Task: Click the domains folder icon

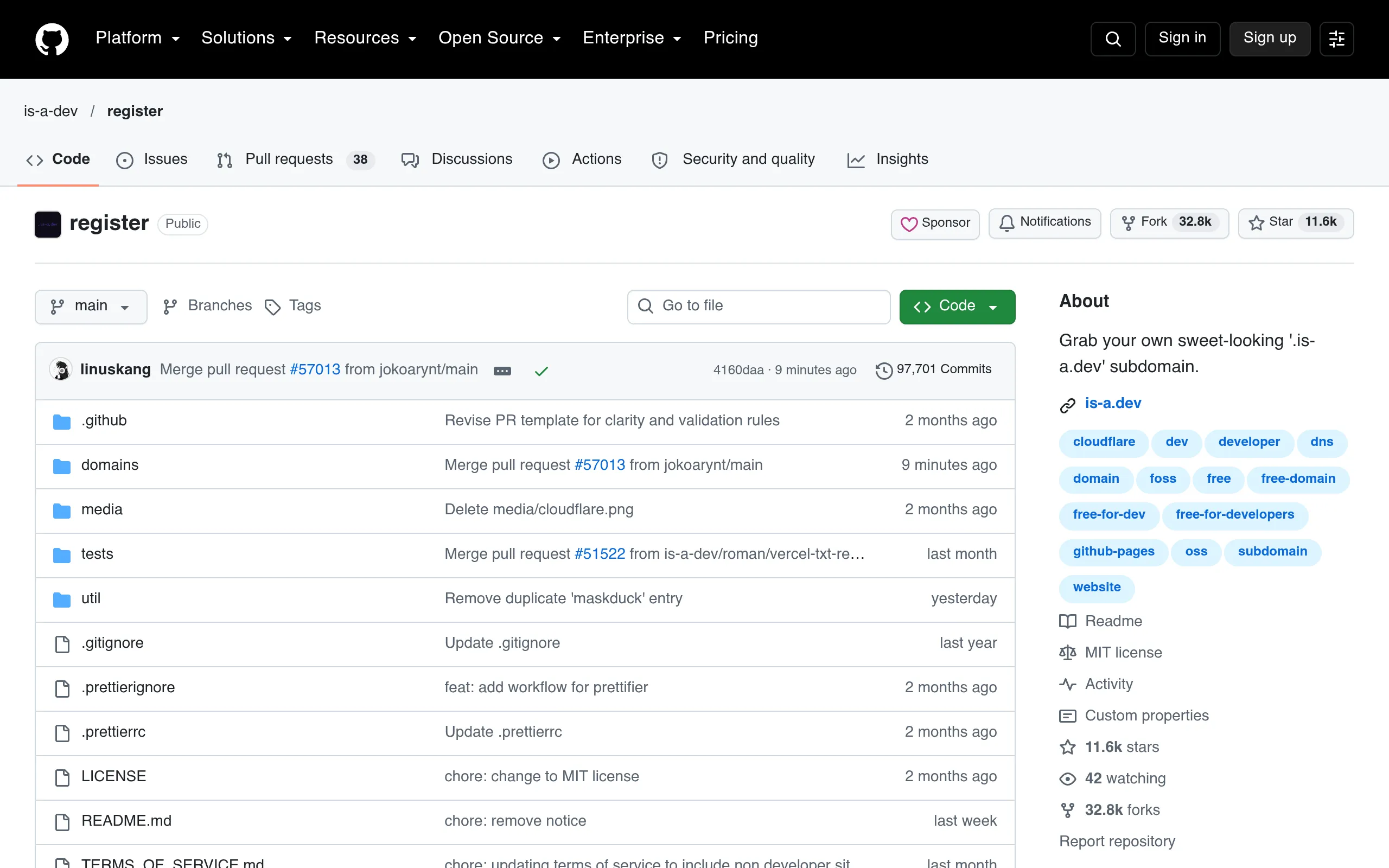Action: coord(61,465)
